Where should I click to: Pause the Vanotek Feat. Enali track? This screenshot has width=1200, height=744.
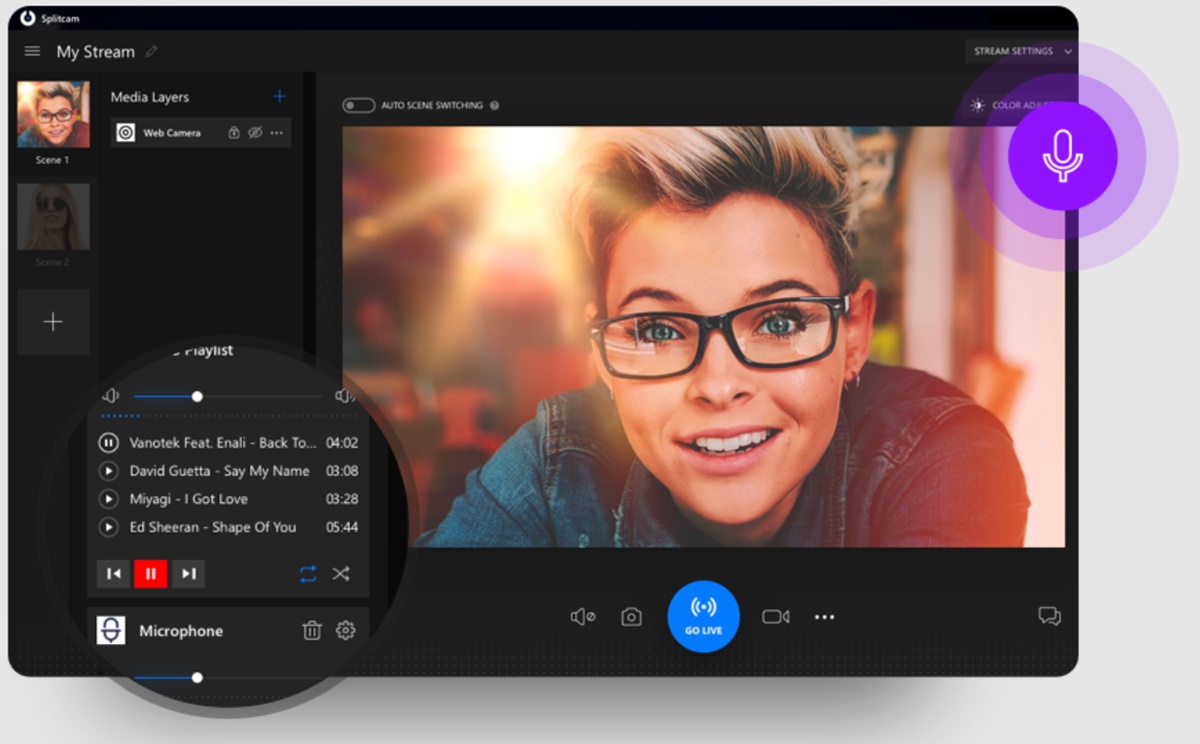pyautogui.click(x=107, y=443)
